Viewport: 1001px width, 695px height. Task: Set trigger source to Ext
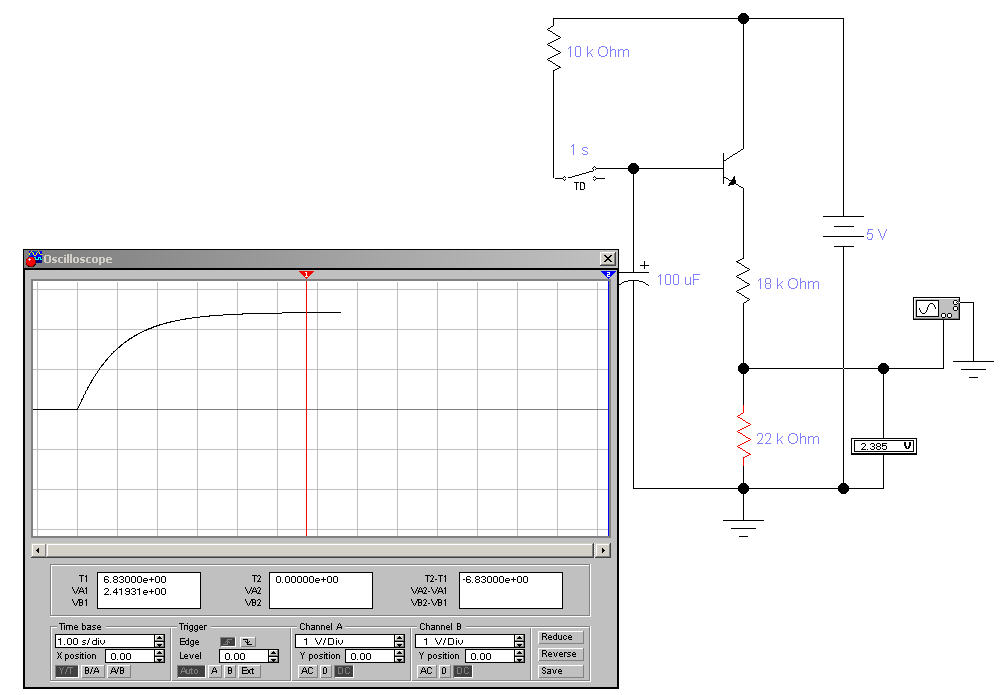coord(248,671)
